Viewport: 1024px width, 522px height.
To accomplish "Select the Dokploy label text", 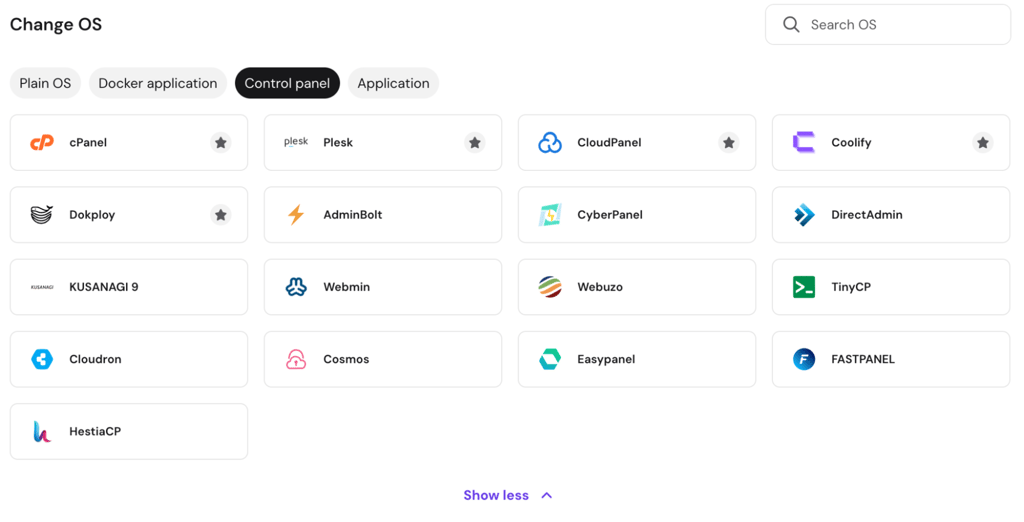I will pyautogui.click(x=92, y=215).
